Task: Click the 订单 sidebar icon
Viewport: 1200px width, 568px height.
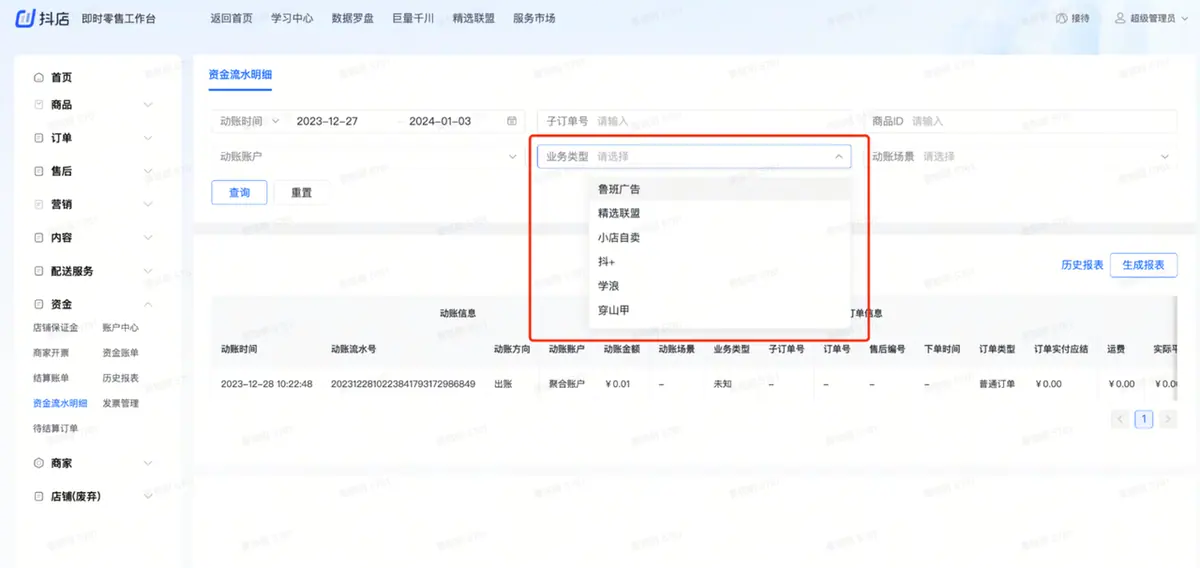Action: click(39, 138)
